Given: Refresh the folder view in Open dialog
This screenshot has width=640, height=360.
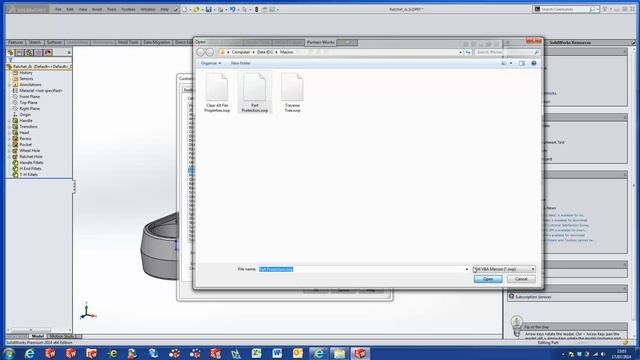Looking at the screenshot, I should pos(468,52).
